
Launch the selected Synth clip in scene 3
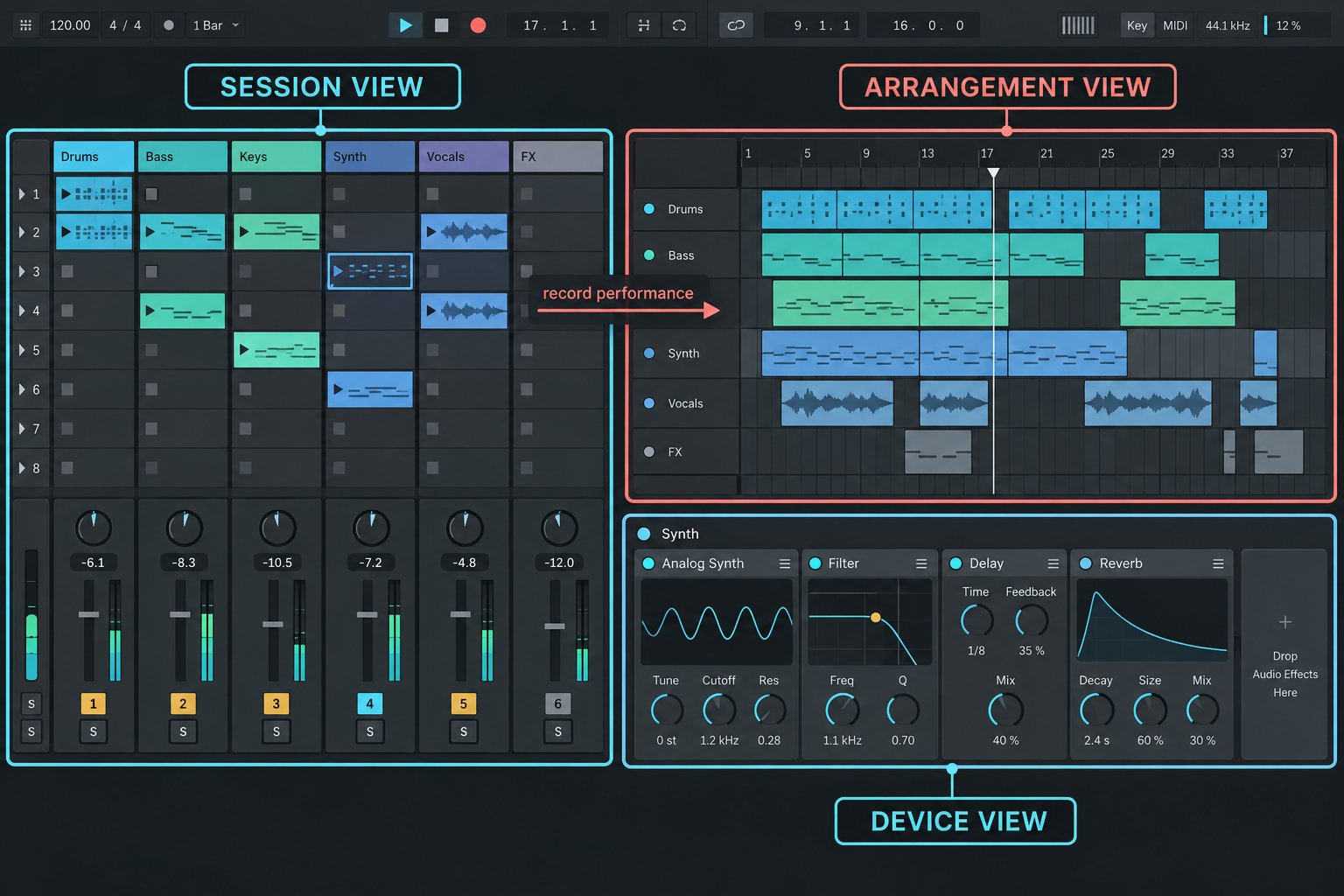tap(338, 271)
